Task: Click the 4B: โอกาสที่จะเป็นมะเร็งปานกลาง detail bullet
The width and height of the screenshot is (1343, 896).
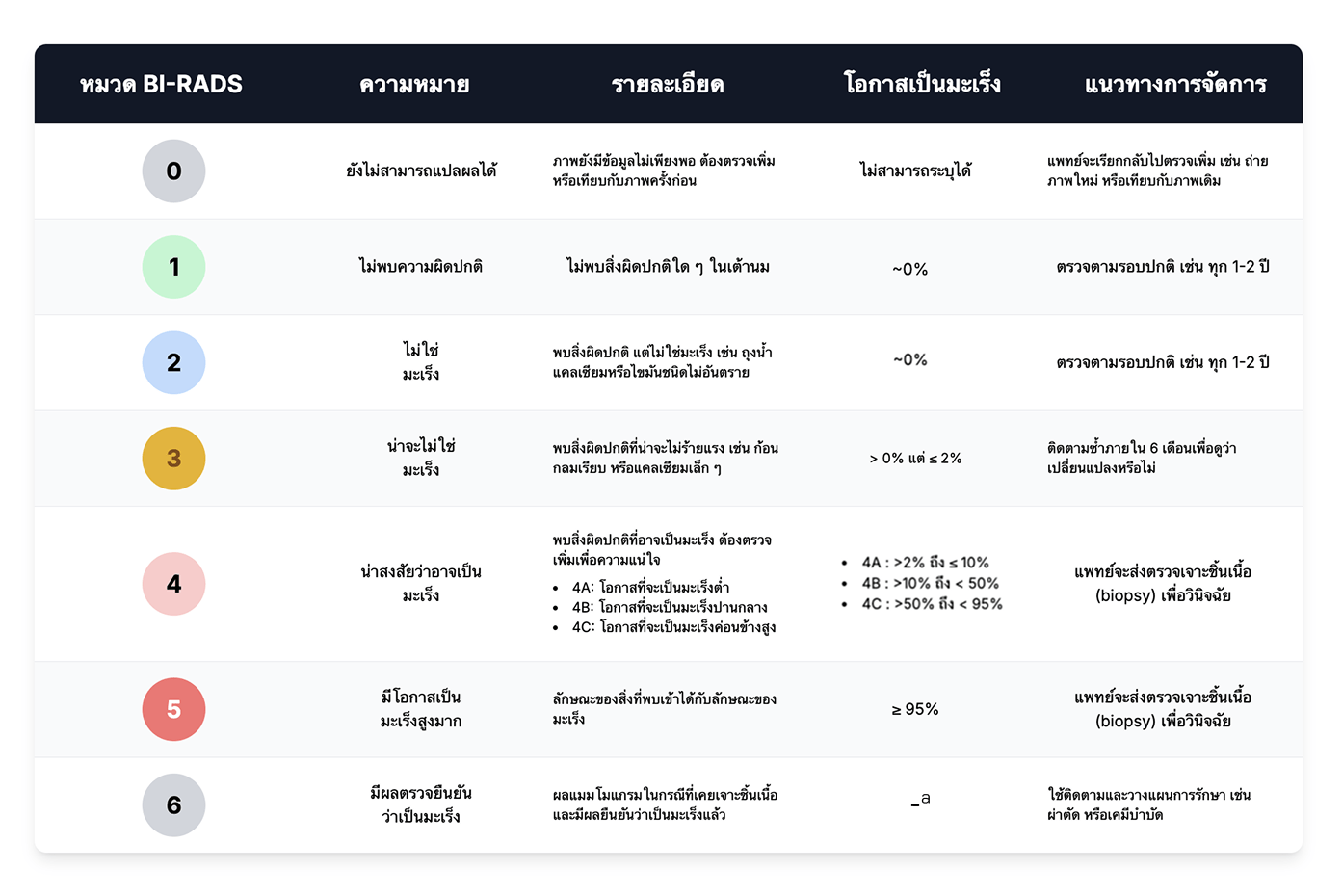Action: click(670, 607)
